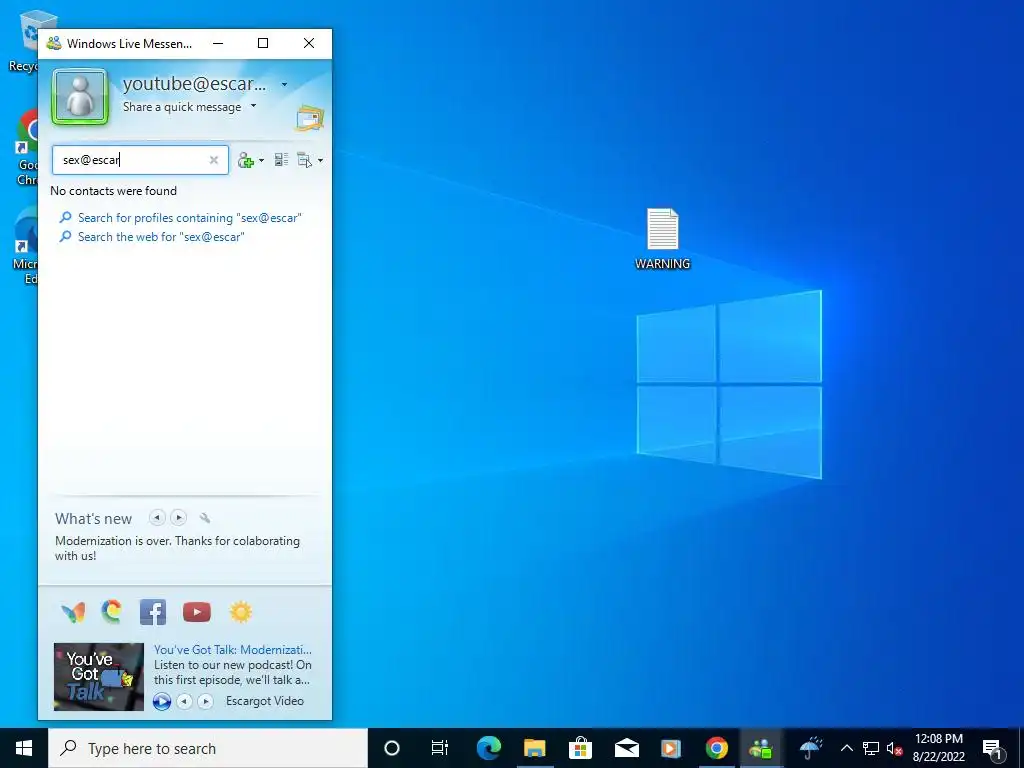Open the Windows Start menu
The width and height of the screenshot is (1024, 768).
(24, 748)
